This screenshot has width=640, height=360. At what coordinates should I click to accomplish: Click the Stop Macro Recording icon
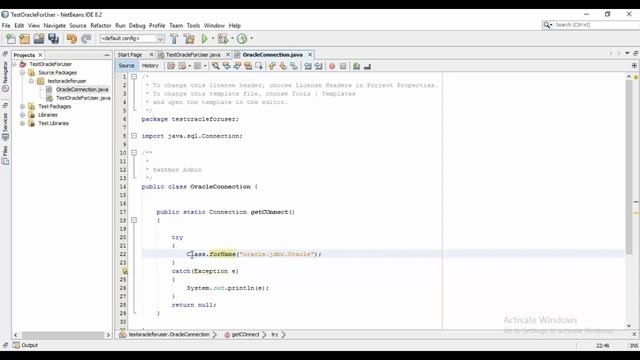(343, 66)
